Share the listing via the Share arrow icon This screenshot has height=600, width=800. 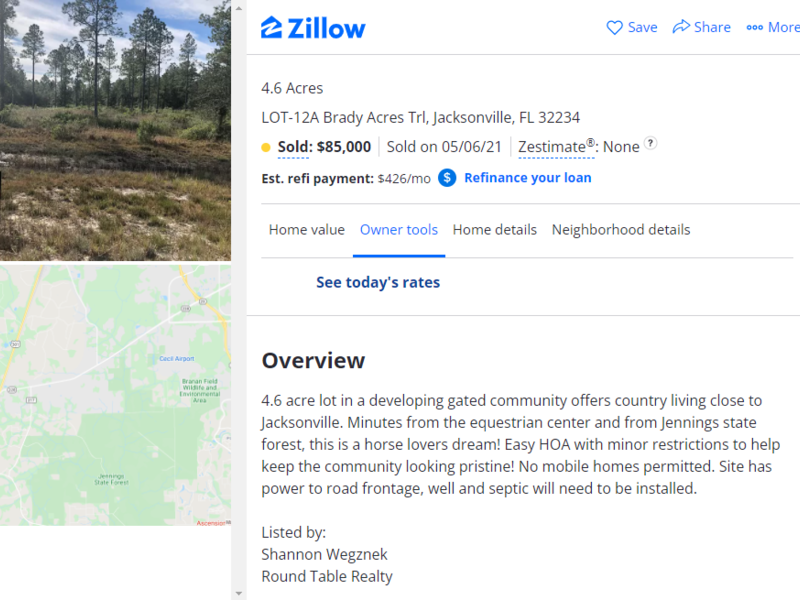pos(683,27)
